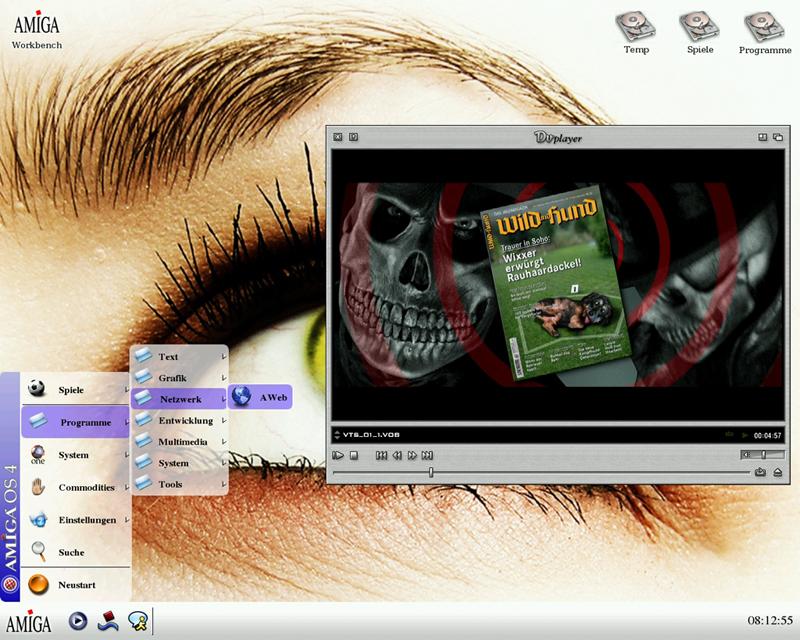Rewind the video in DVplayer
This screenshot has height=640, width=800.
point(397,455)
